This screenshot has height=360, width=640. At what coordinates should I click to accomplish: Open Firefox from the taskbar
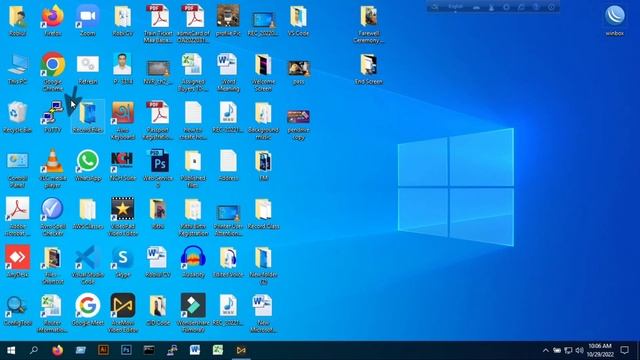58,350
